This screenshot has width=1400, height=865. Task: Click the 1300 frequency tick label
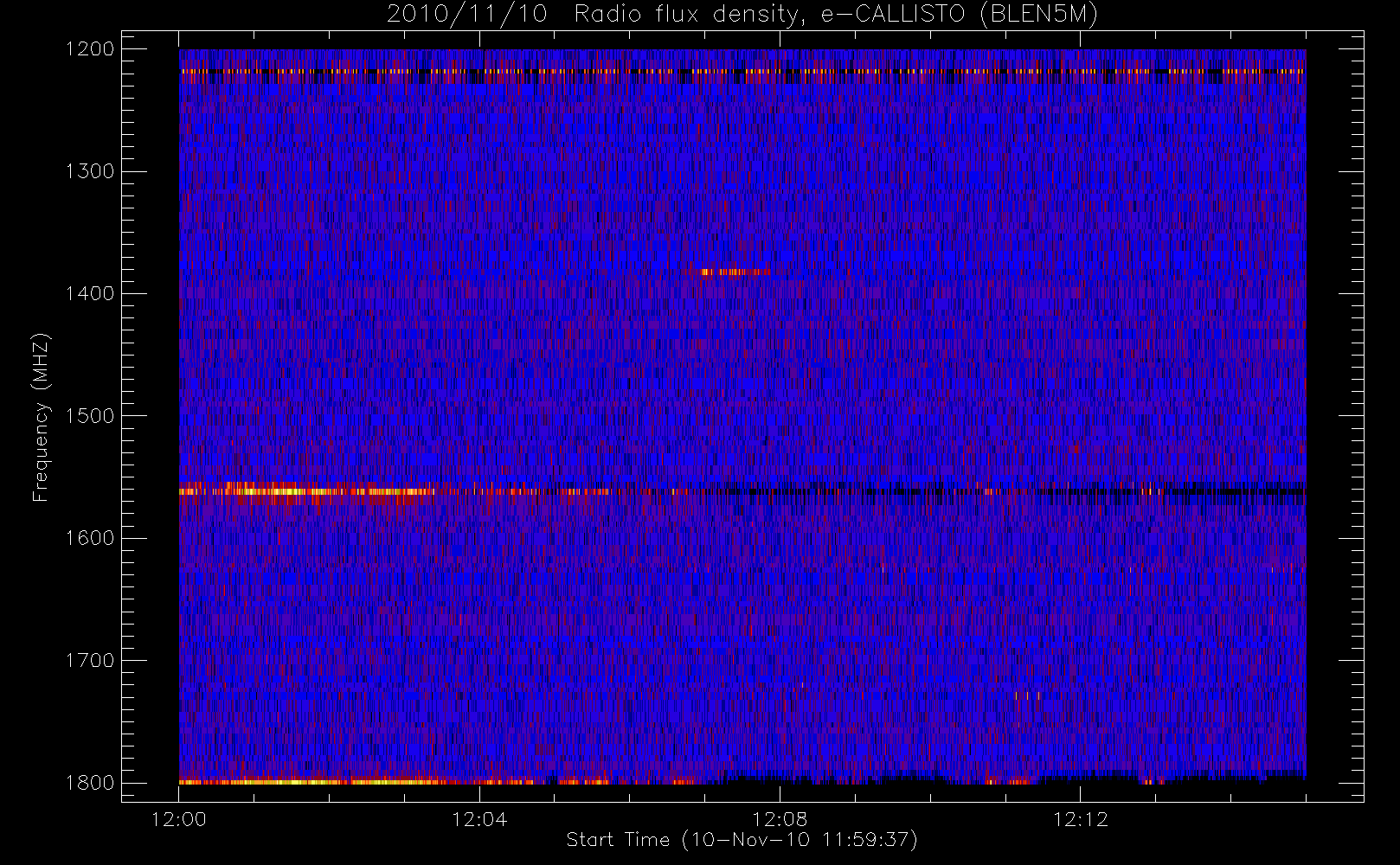pos(90,171)
